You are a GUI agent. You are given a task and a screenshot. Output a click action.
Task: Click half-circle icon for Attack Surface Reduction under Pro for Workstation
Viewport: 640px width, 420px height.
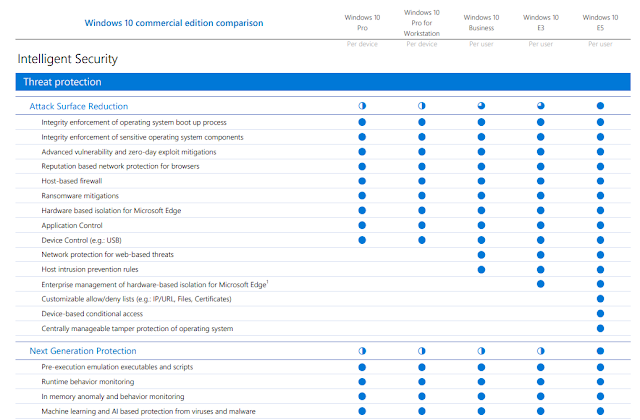point(422,106)
